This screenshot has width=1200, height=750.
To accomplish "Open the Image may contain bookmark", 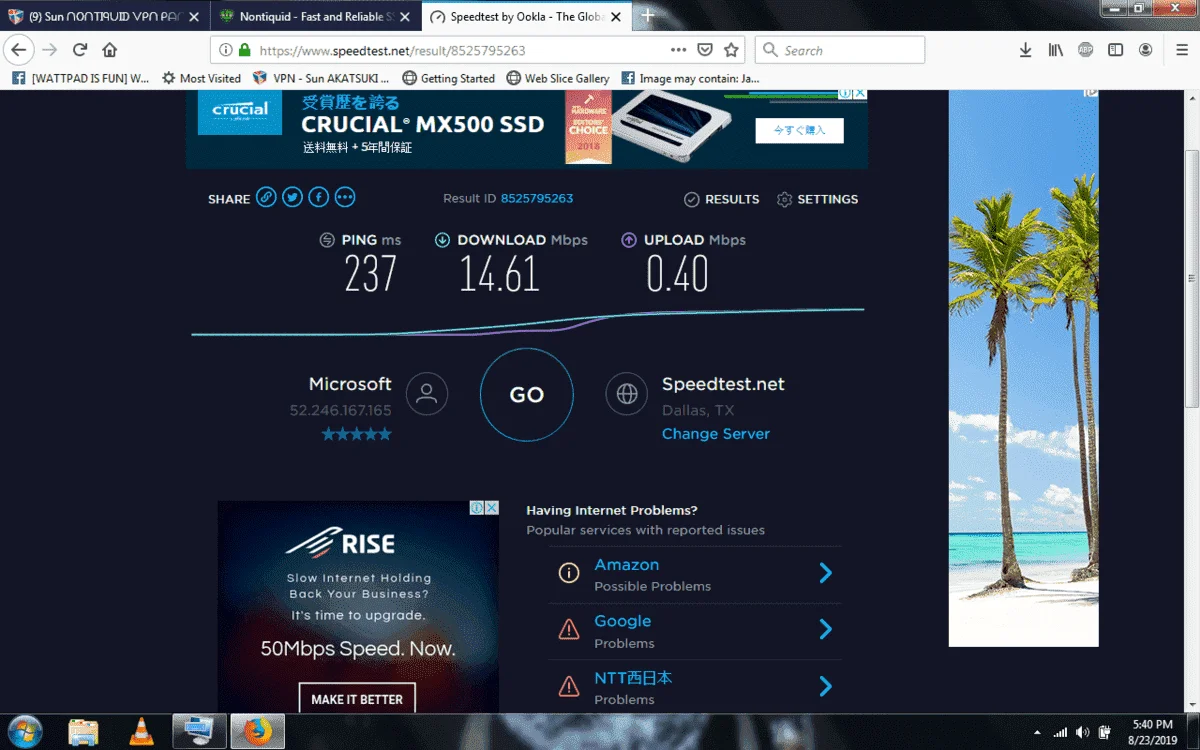I will coord(690,78).
